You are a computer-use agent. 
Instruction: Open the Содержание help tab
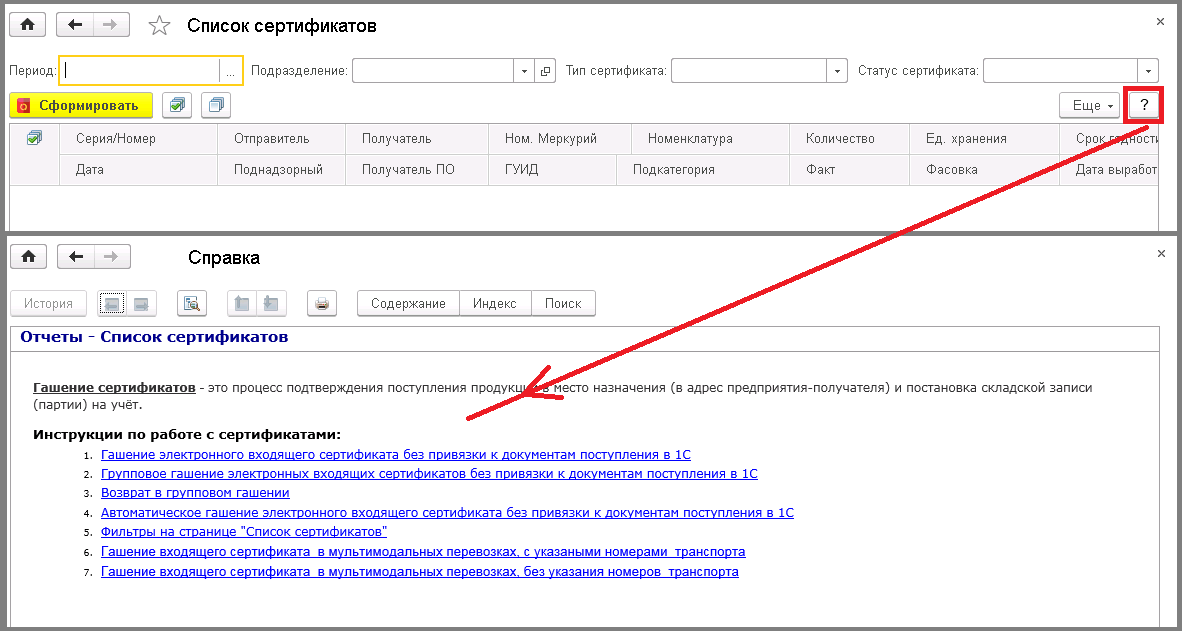pyautogui.click(x=408, y=304)
